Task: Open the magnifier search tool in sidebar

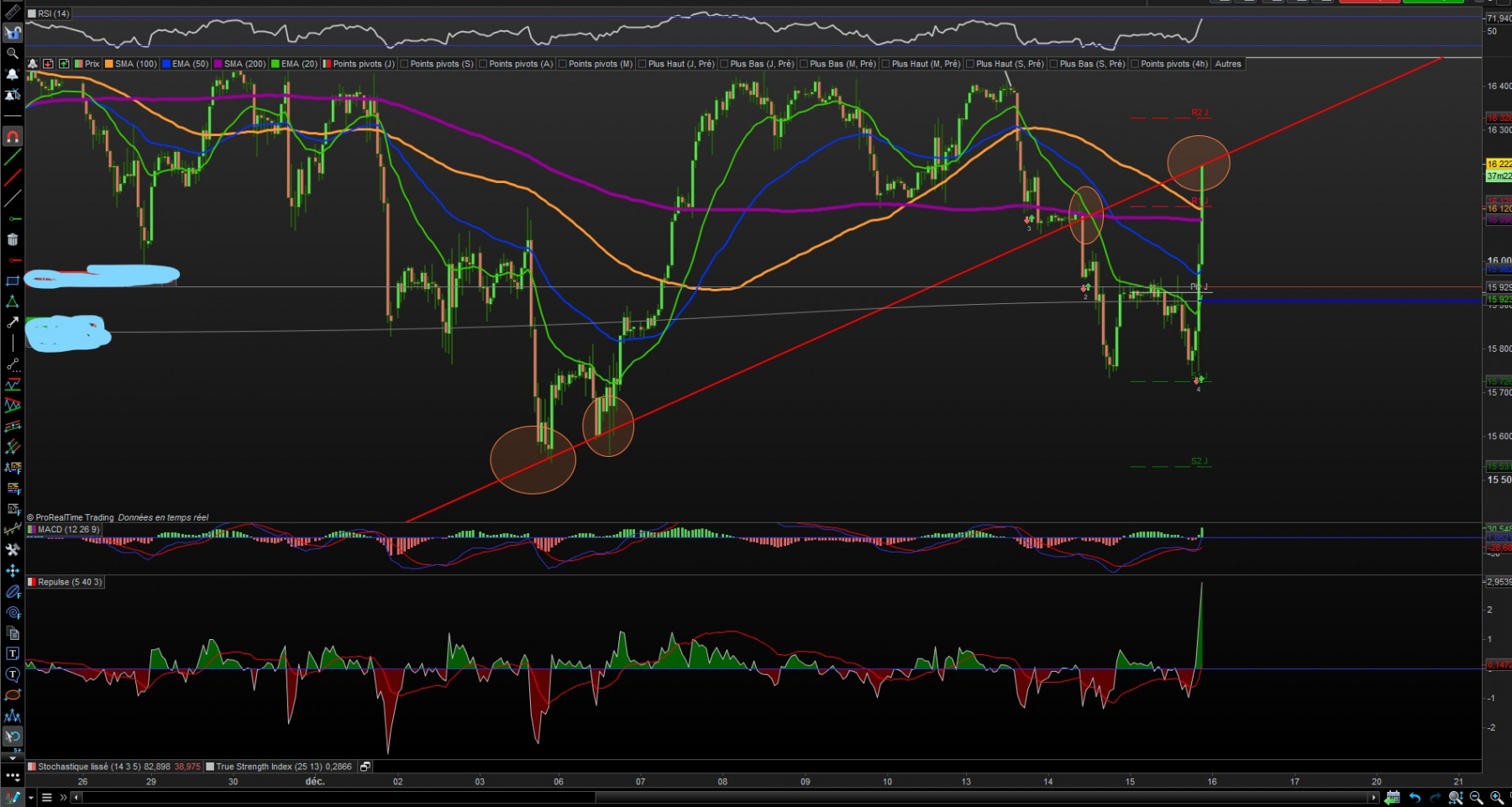Action: tap(13, 54)
